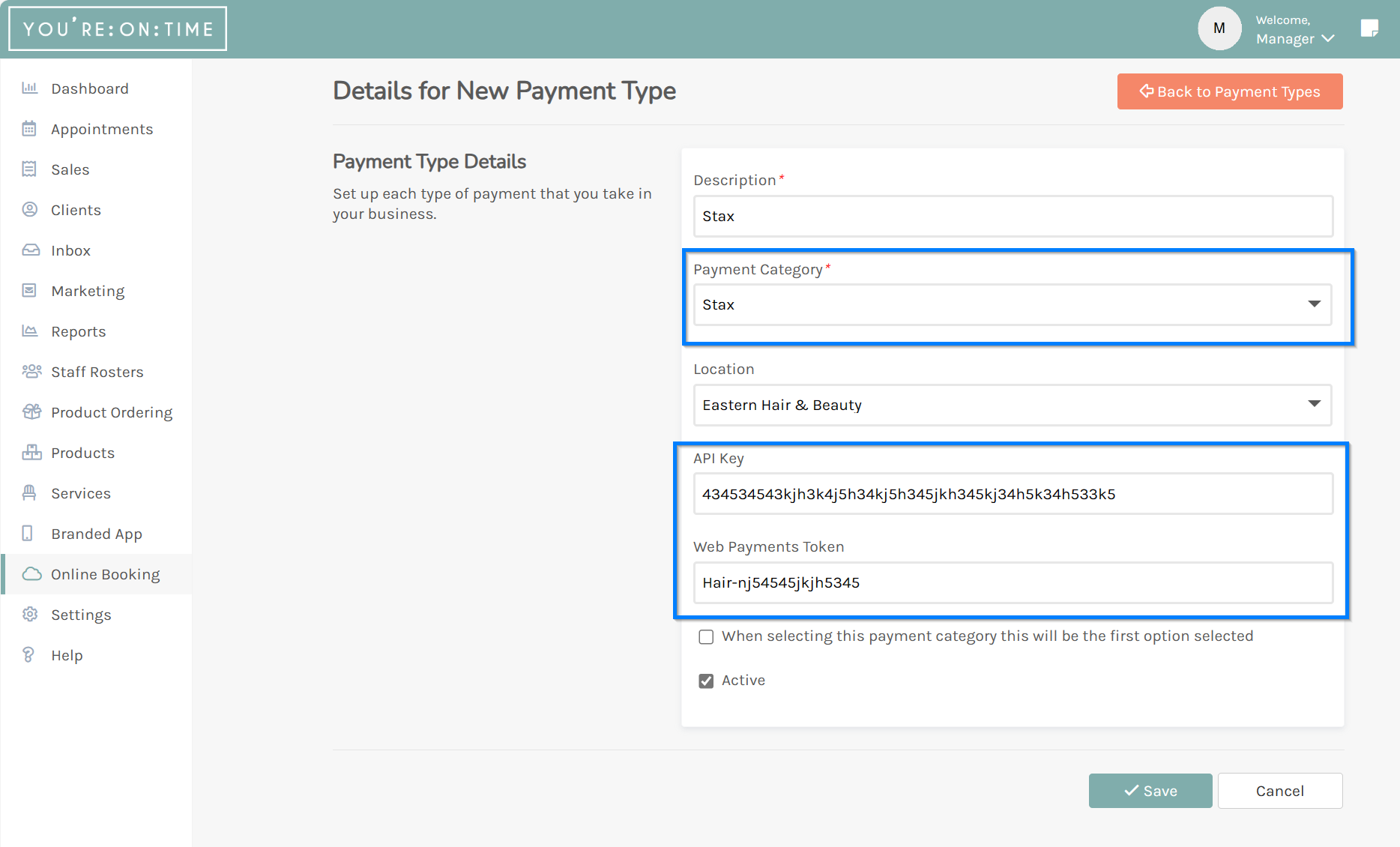Viewport: 1400px width, 847px height.
Task: Click the M avatar circle
Action: (1219, 28)
